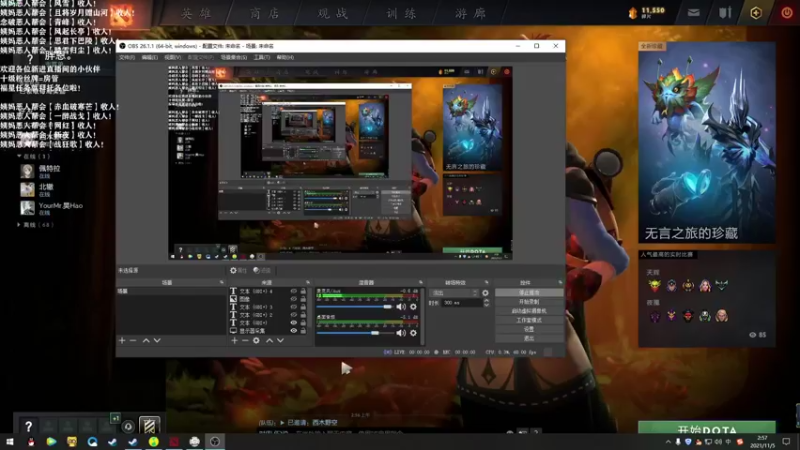Increase the transition duration with the stepper arrow
The height and width of the screenshot is (450, 800).
tap(486, 301)
